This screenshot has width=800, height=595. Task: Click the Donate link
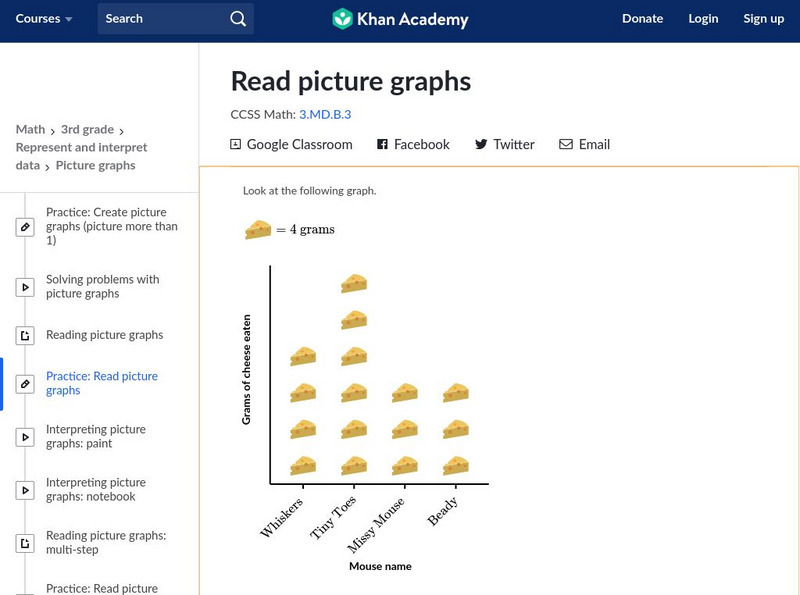click(x=642, y=19)
